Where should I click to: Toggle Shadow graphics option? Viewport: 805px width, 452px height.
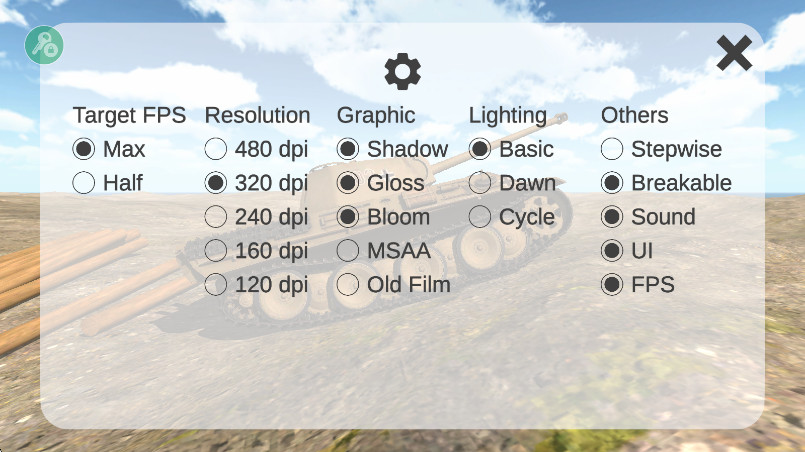pos(348,150)
